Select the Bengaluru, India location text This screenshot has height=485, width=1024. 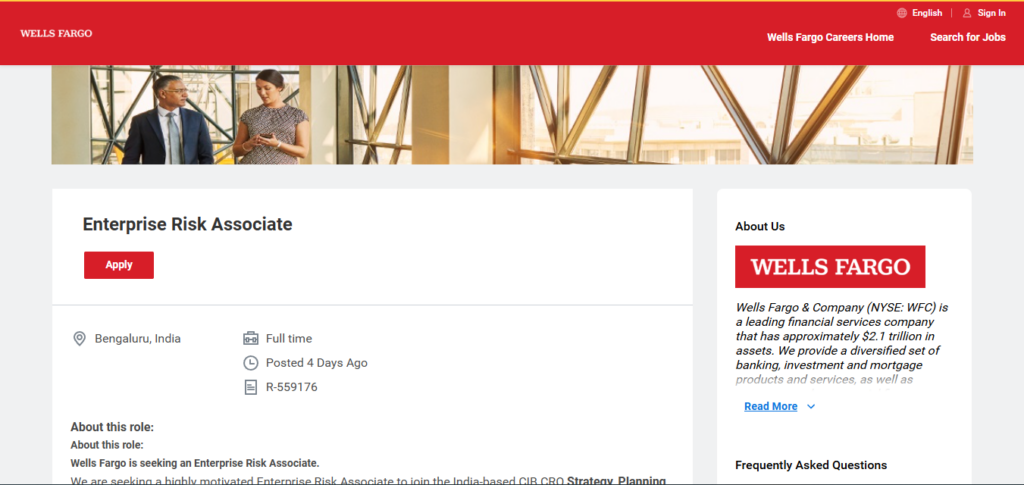point(138,339)
